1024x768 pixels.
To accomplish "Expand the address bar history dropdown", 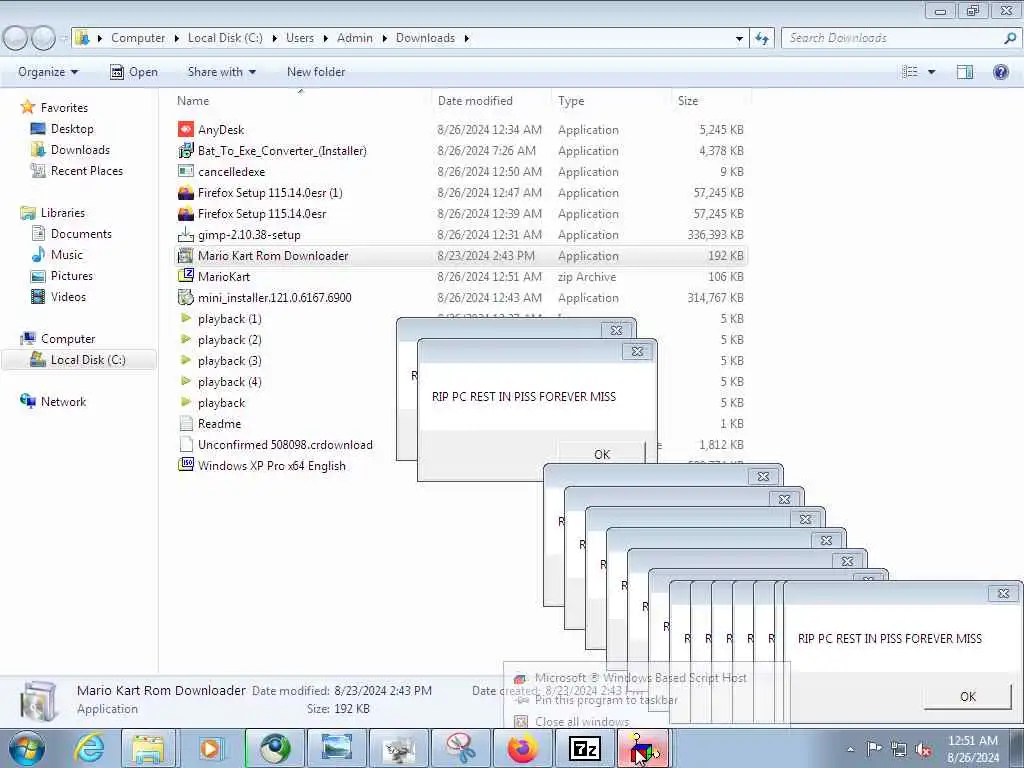I will point(739,39).
